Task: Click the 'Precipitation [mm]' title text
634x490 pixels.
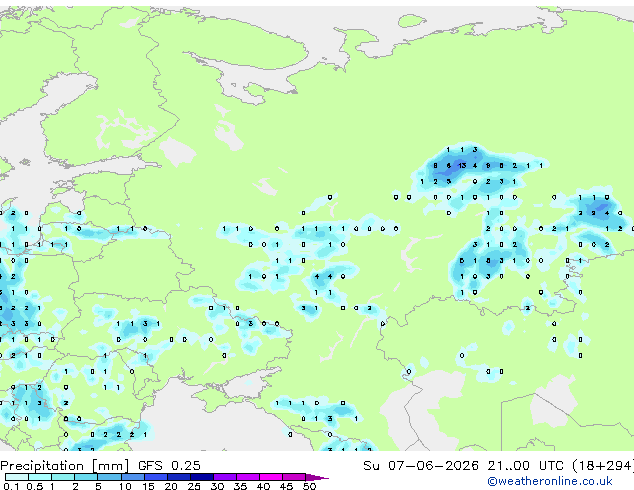Action: tap(65, 466)
